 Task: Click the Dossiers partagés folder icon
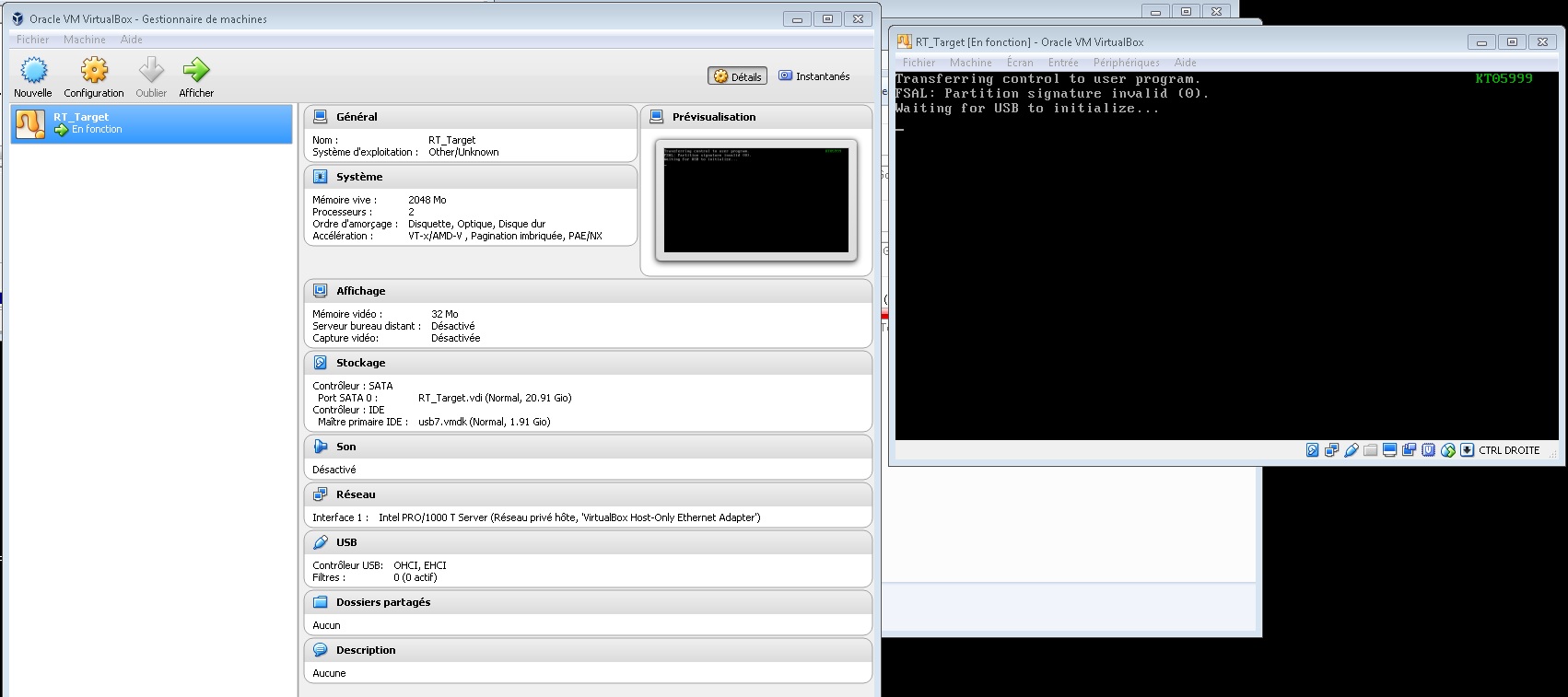(x=320, y=602)
